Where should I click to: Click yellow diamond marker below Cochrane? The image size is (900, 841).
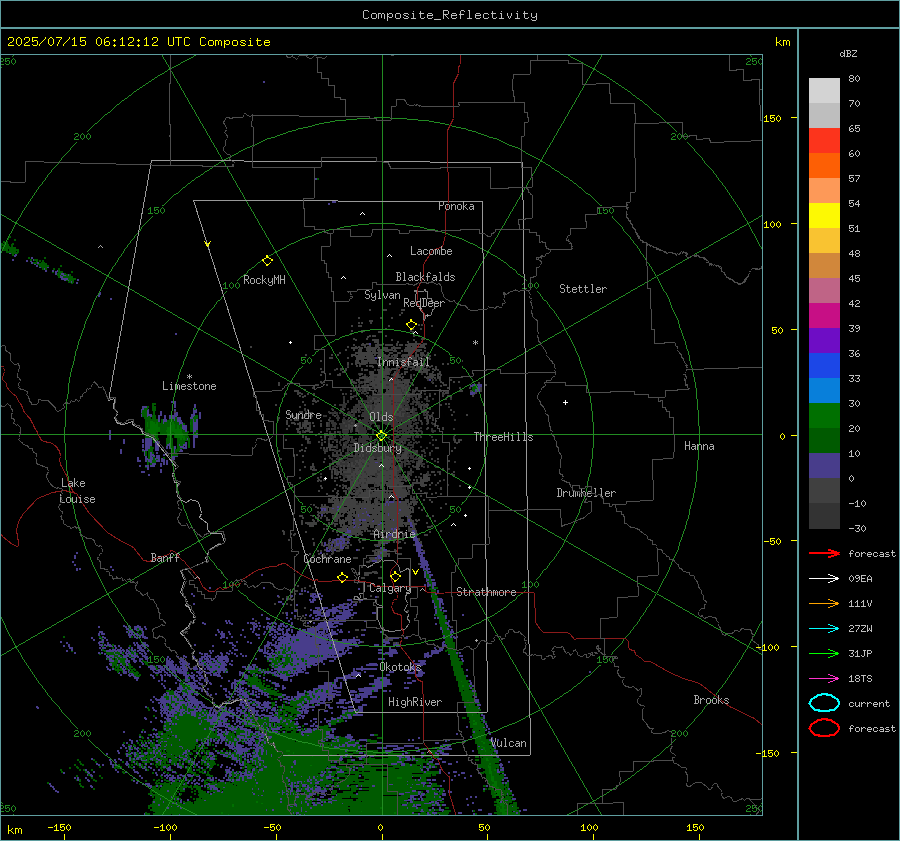pyautogui.click(x=343, y=577)
